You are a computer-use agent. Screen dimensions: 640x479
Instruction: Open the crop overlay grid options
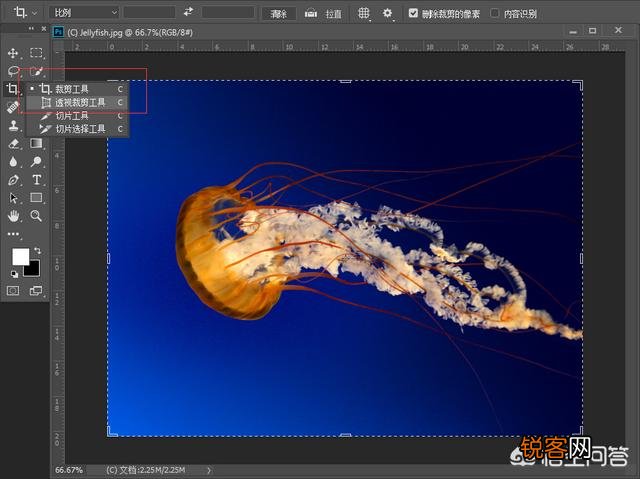[363, 13]
